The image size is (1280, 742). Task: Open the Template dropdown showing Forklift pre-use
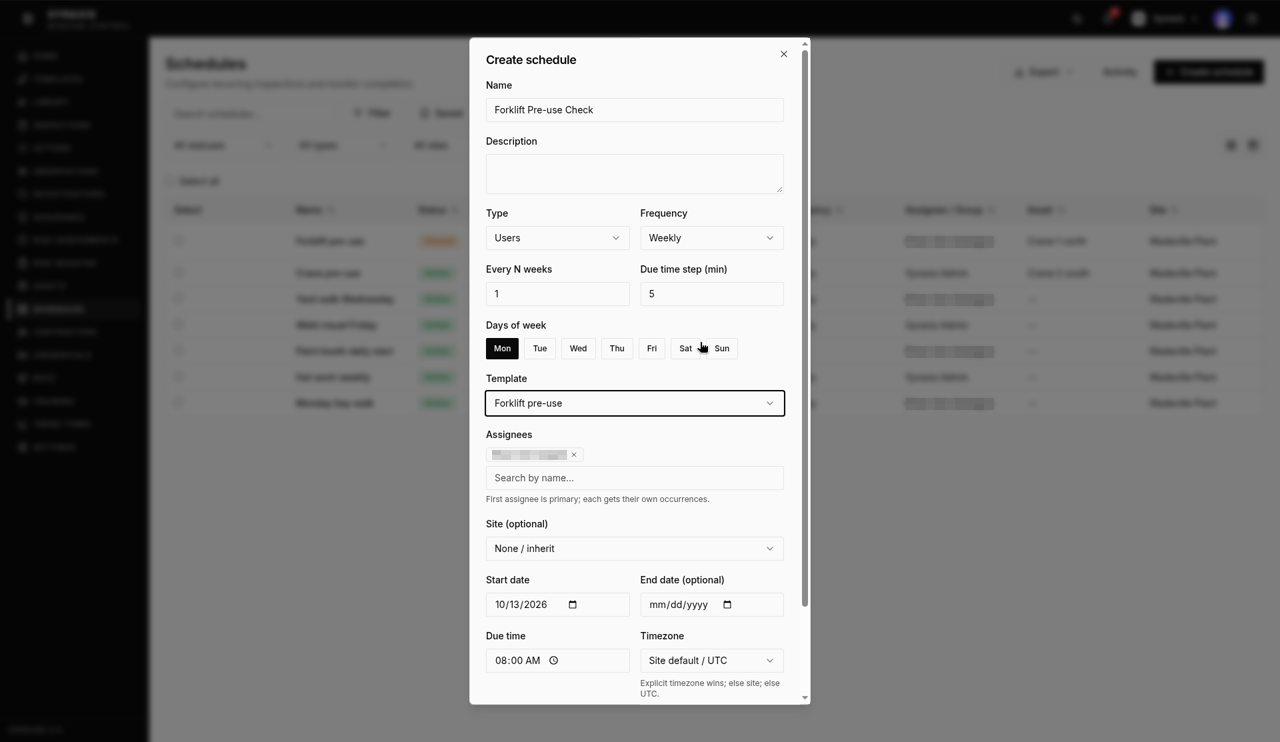pyautogui.click(x=635, y=403)
